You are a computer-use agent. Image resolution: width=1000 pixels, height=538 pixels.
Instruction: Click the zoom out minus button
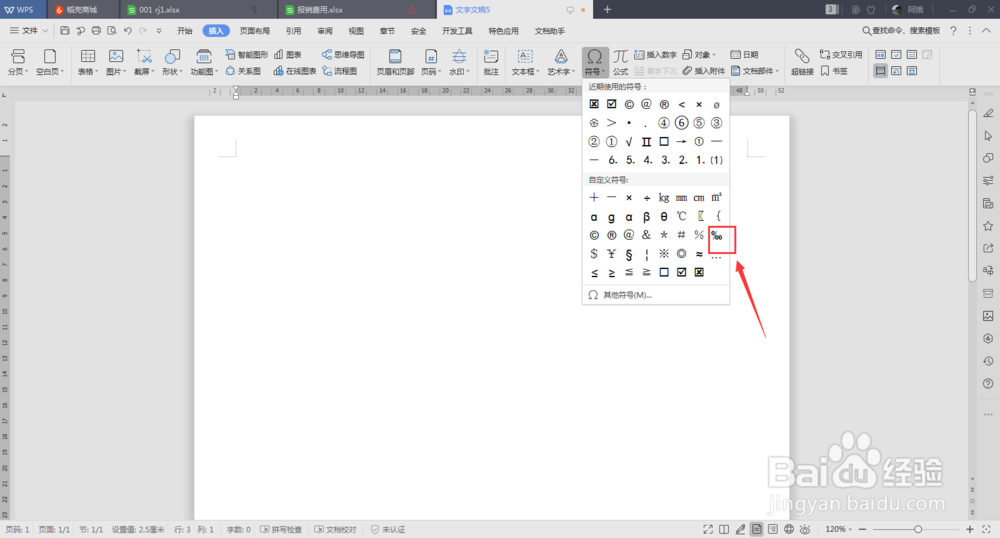coord(862,529)
